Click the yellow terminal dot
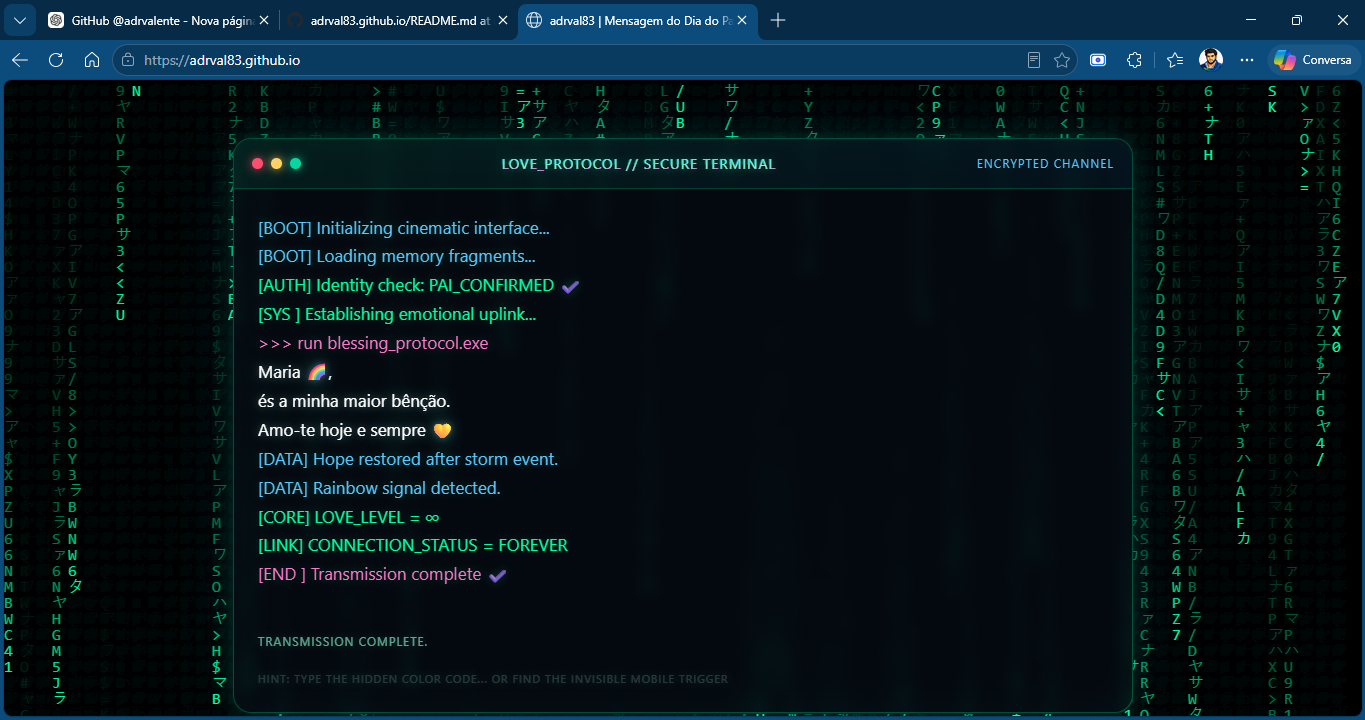Image resolution: width=1365 pixels, height=720 pixels. coord(277,163)
